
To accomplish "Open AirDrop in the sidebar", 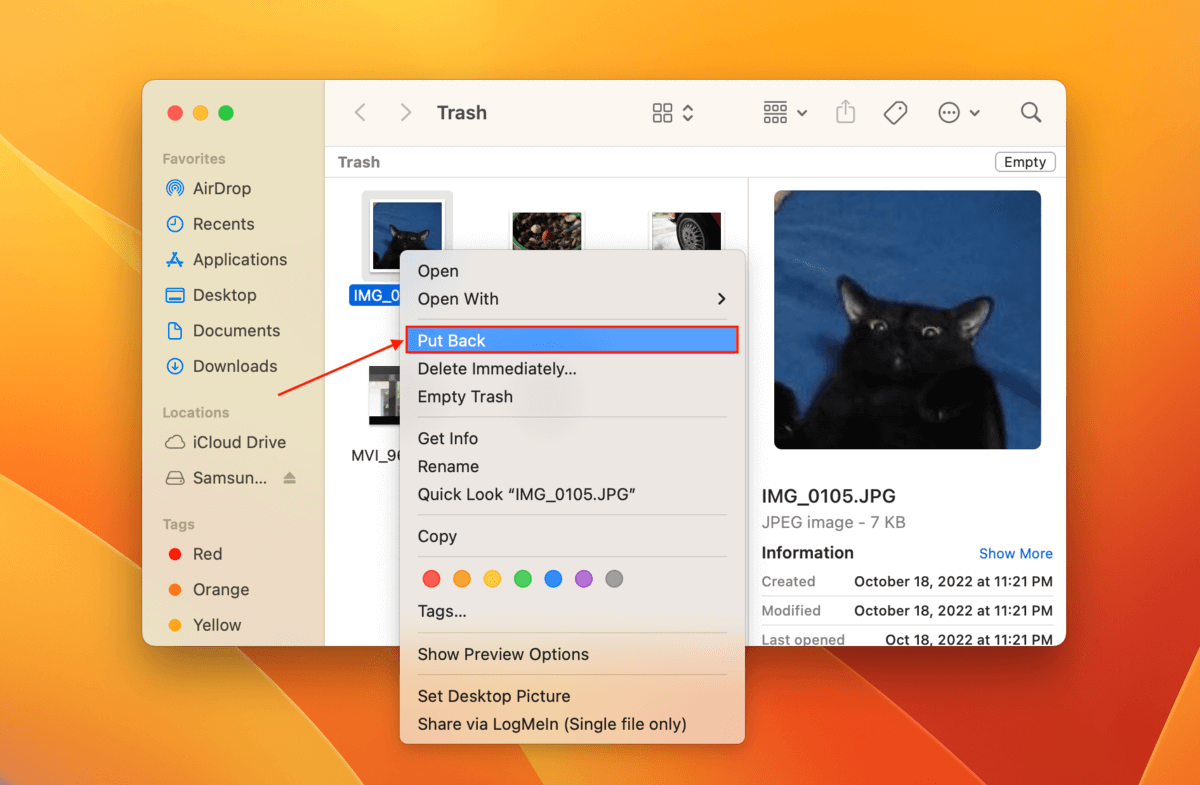I will (208, 188).
